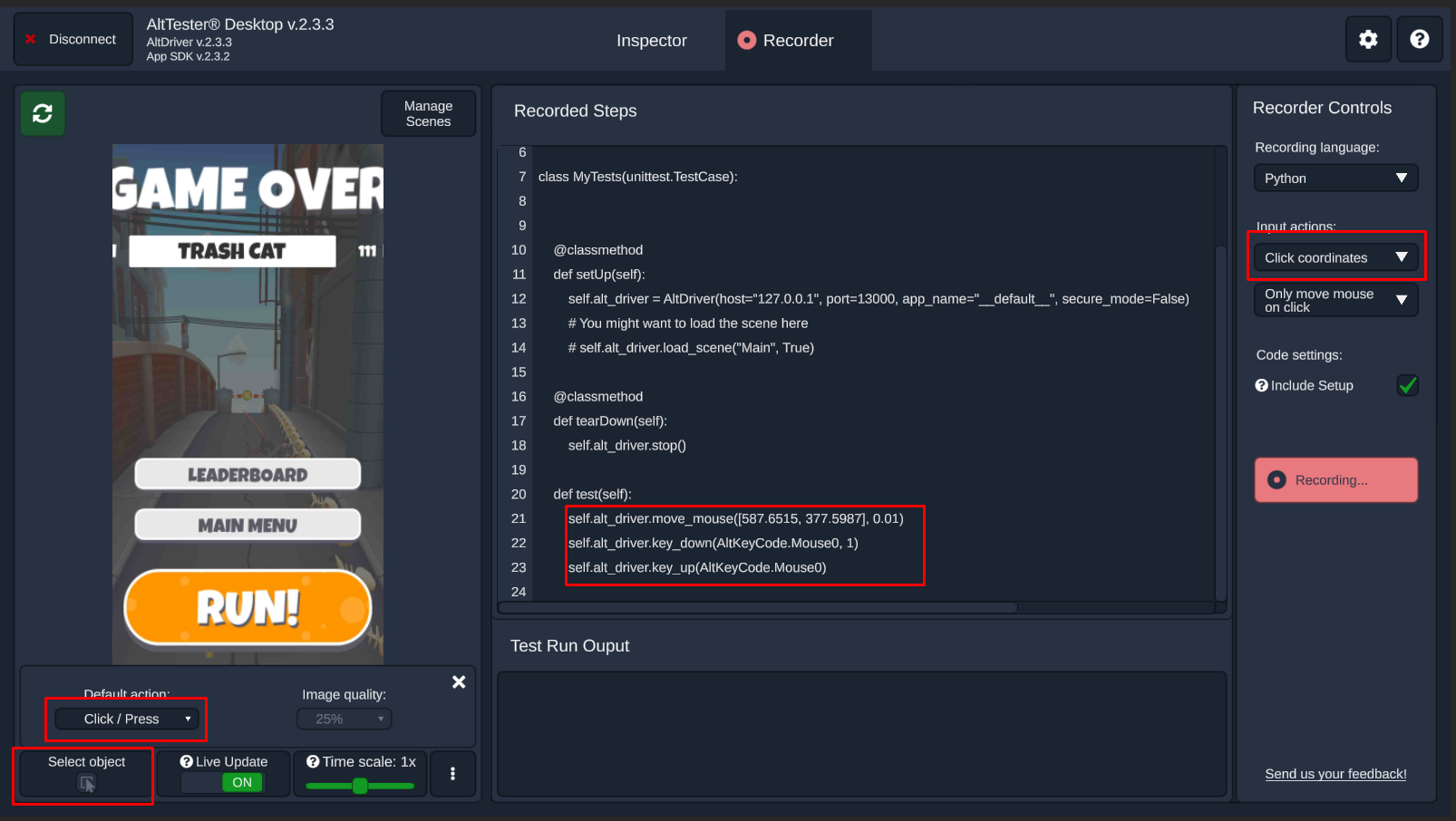Click the key_up code line 23
1456x821 pixels.
click(697, 567)
